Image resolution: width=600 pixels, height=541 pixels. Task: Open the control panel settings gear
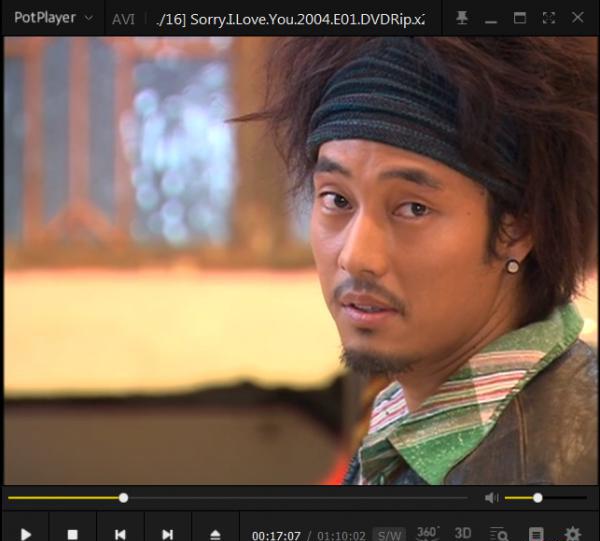click(573, 534)
